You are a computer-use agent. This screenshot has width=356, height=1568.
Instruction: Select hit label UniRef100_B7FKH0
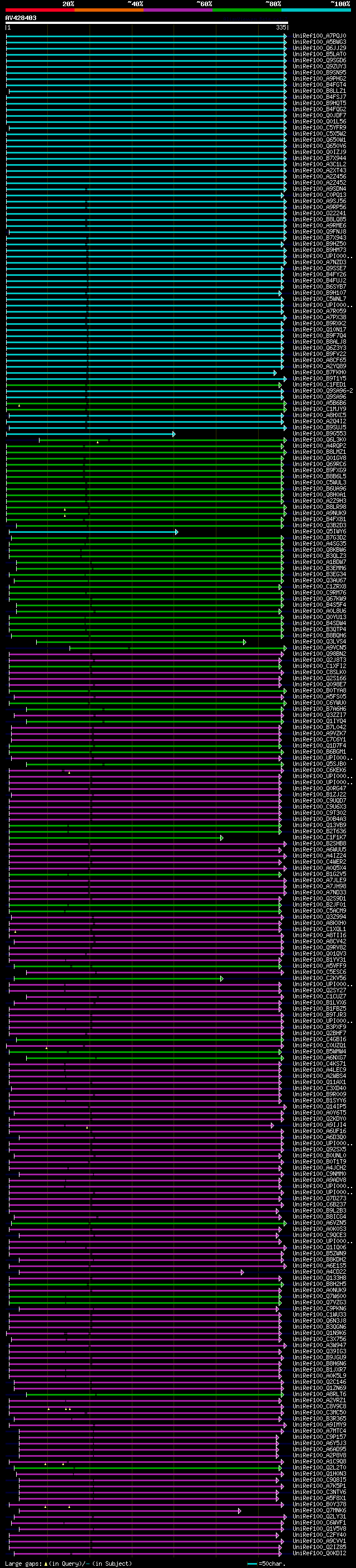319,373
